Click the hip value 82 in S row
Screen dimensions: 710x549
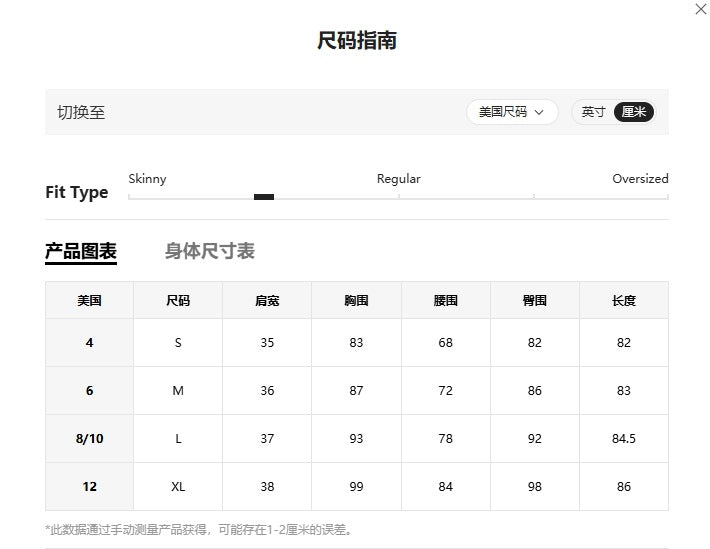[x=535, y=343]
